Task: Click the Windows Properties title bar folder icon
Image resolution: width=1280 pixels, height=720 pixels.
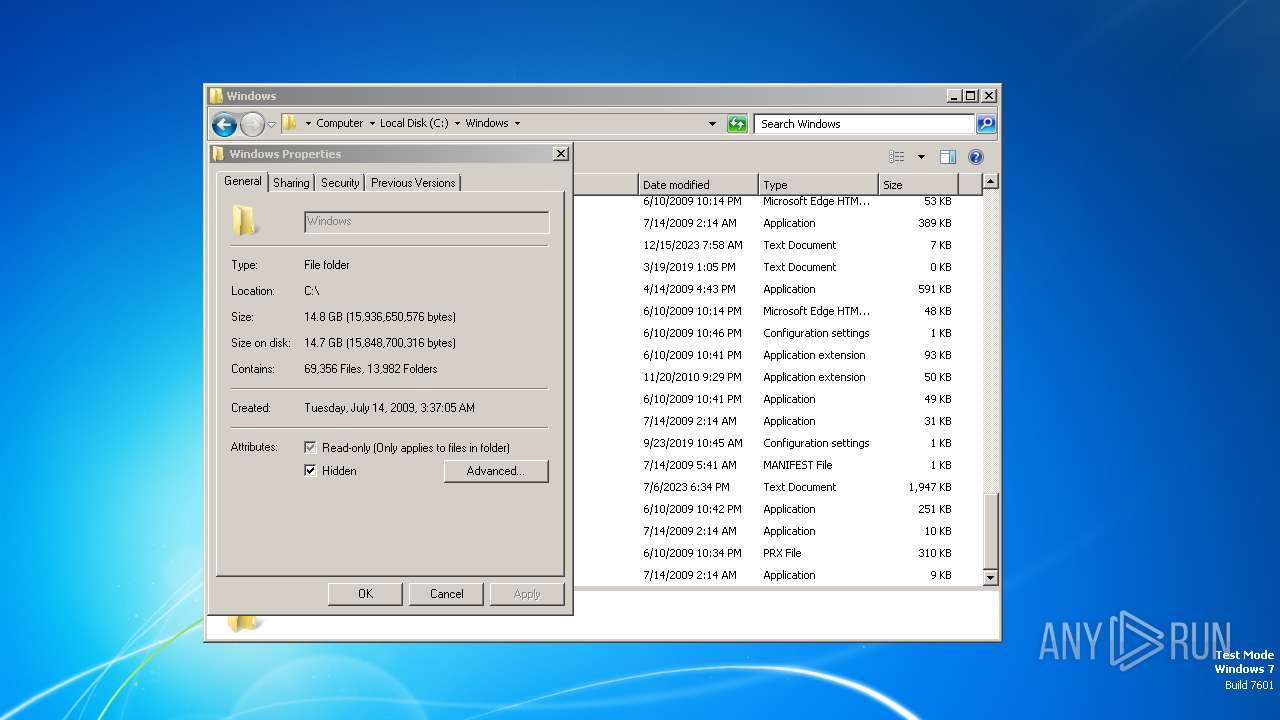Action: (x=219, y=154)
